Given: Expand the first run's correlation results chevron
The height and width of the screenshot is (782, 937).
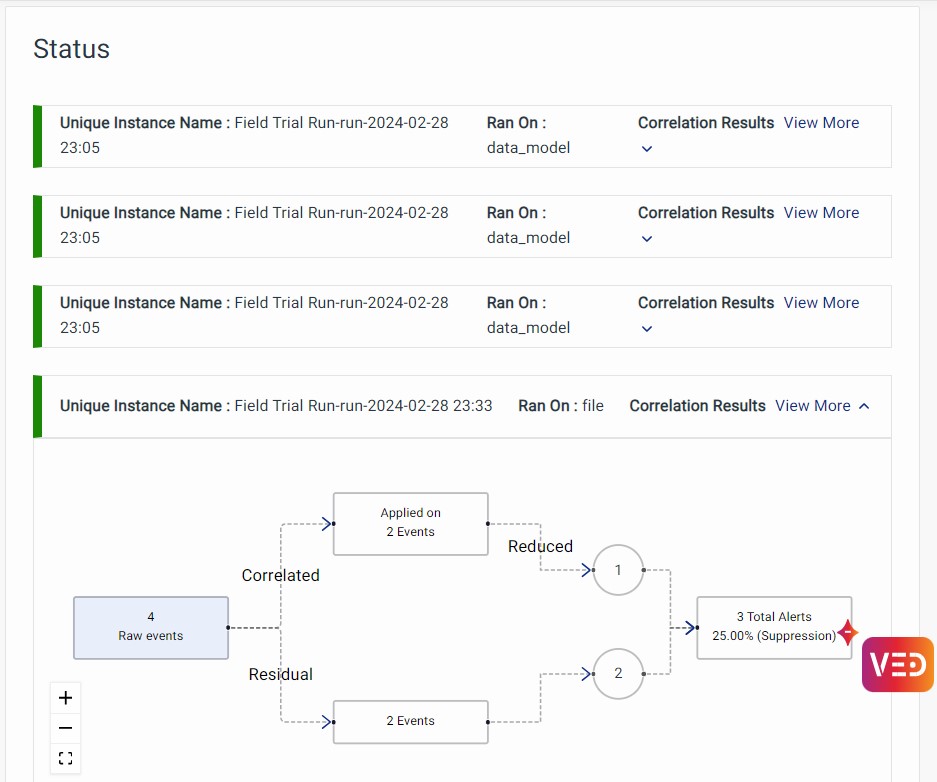Looking at the screenshot, I should pyautogui.click(x=647, y=149).
